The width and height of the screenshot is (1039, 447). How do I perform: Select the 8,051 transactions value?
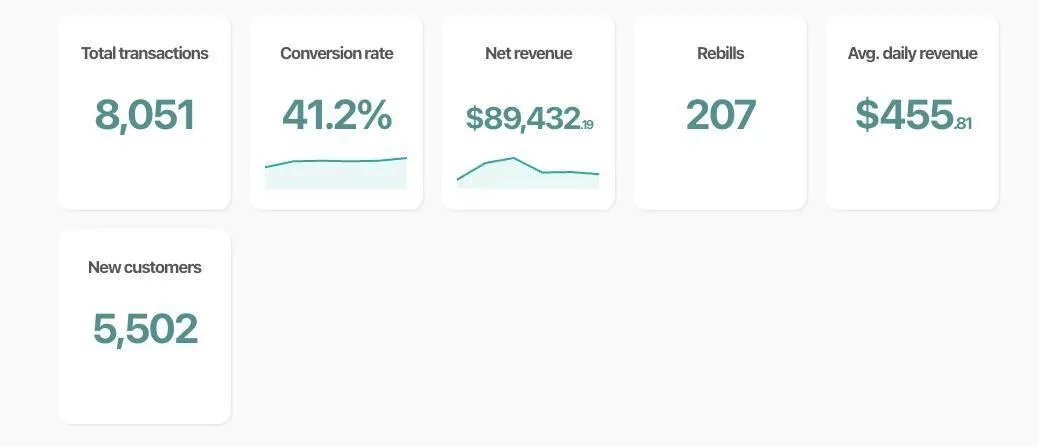(144, 115)
